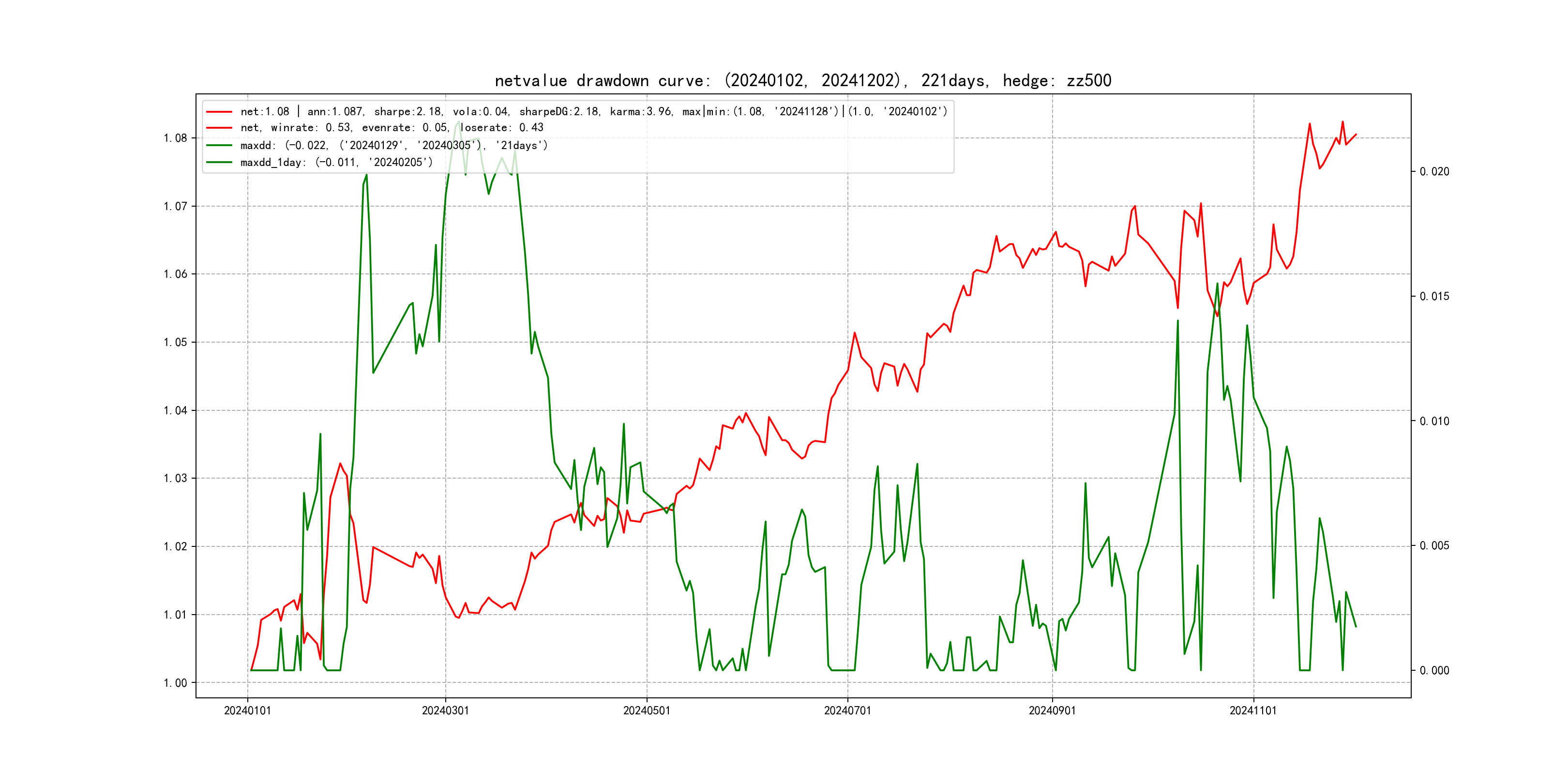
Task: Click the 0.010 right axis tick label
Action: point(1434,421)
